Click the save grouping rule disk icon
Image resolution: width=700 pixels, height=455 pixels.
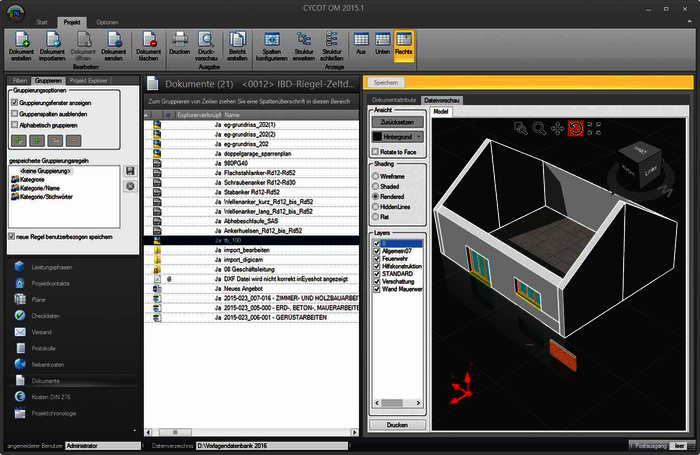130,171
